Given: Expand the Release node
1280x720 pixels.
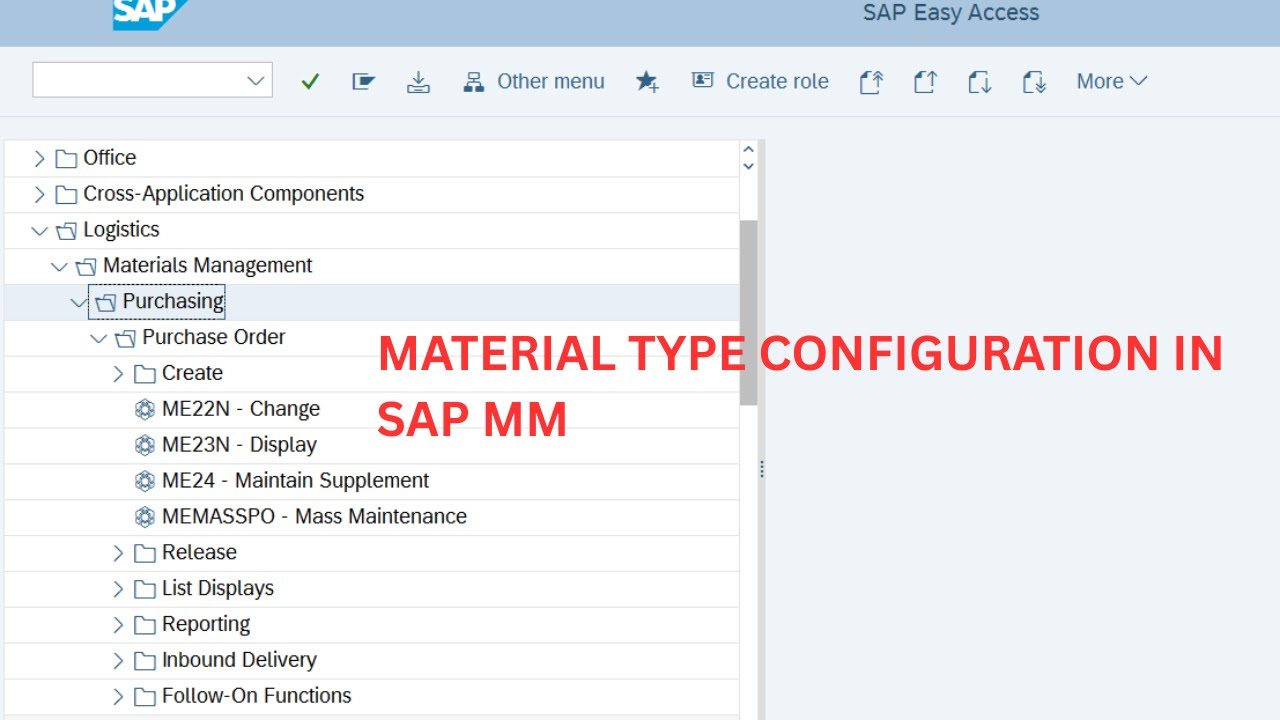Looking at the screenshot, I should coord(118,553).
